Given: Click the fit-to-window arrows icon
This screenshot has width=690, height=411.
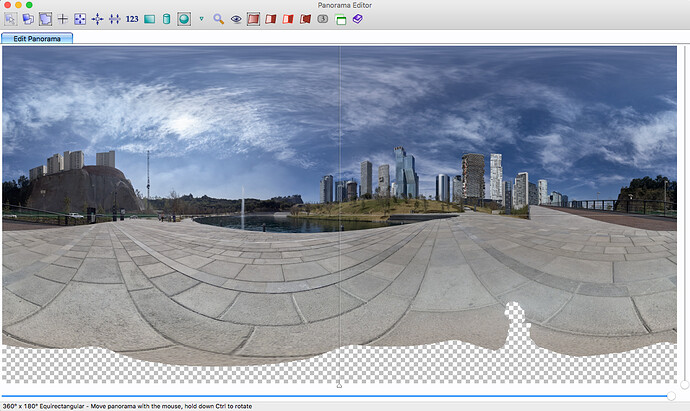Looking at the screenshot, I should tap(80, 19).
